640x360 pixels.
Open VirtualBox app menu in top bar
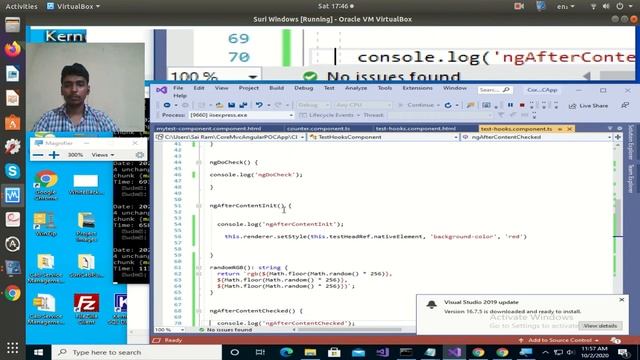[73, 6]
